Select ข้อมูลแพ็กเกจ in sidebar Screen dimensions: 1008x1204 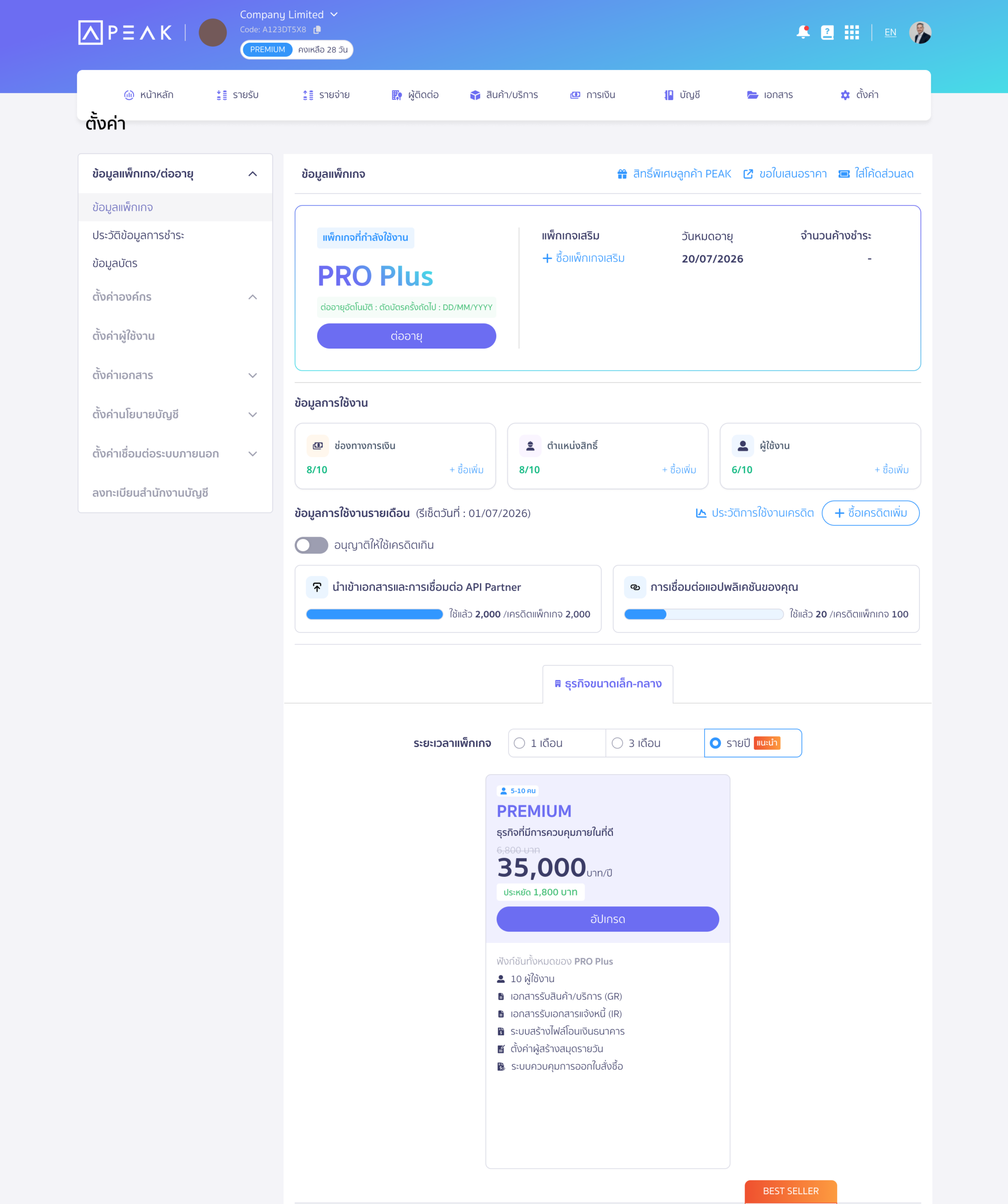coord(175,207)
